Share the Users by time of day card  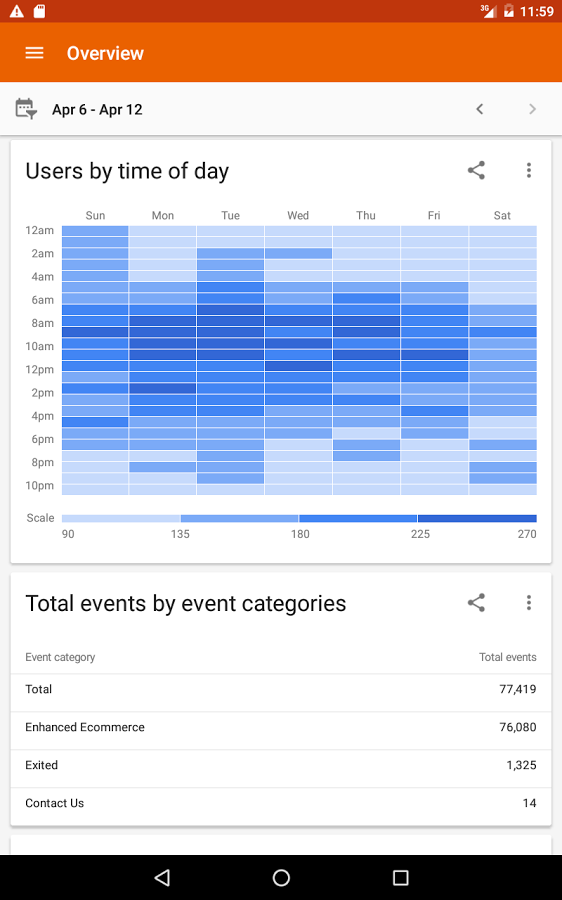[476, 170]
